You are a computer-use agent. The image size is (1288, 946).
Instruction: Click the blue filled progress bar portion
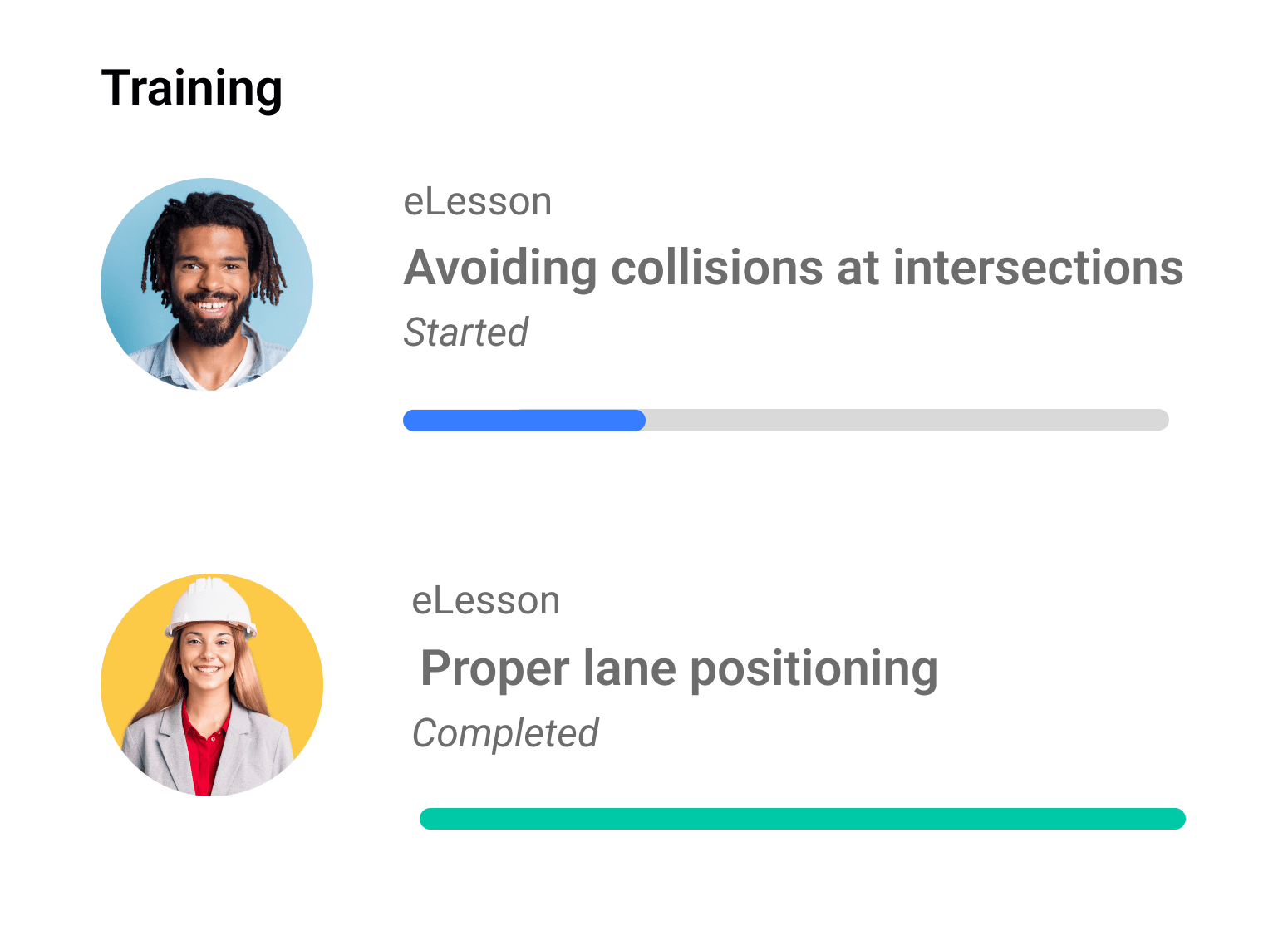click(524, 420)
